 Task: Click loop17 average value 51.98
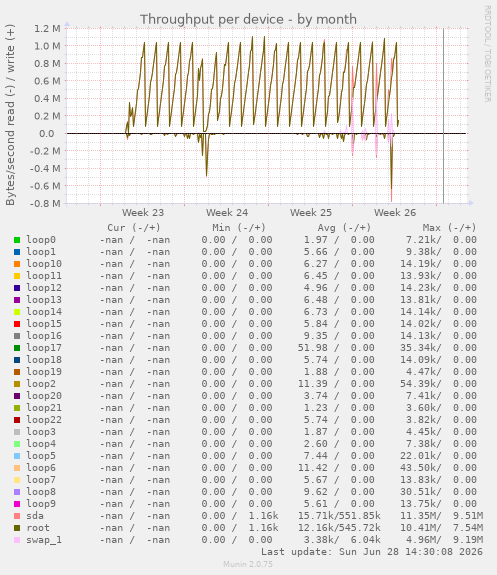[x=313, y=348]
